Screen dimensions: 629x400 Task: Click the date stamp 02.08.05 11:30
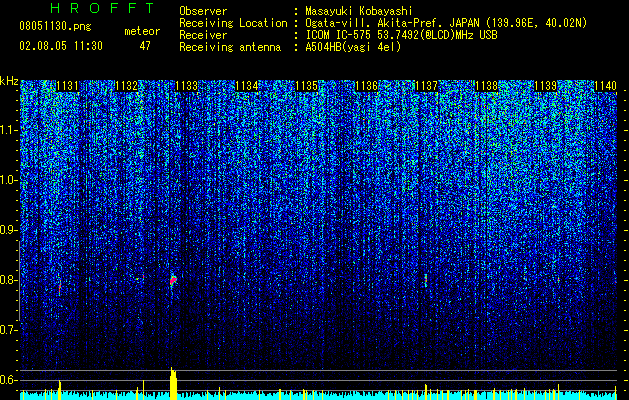(x=61, y=46)
